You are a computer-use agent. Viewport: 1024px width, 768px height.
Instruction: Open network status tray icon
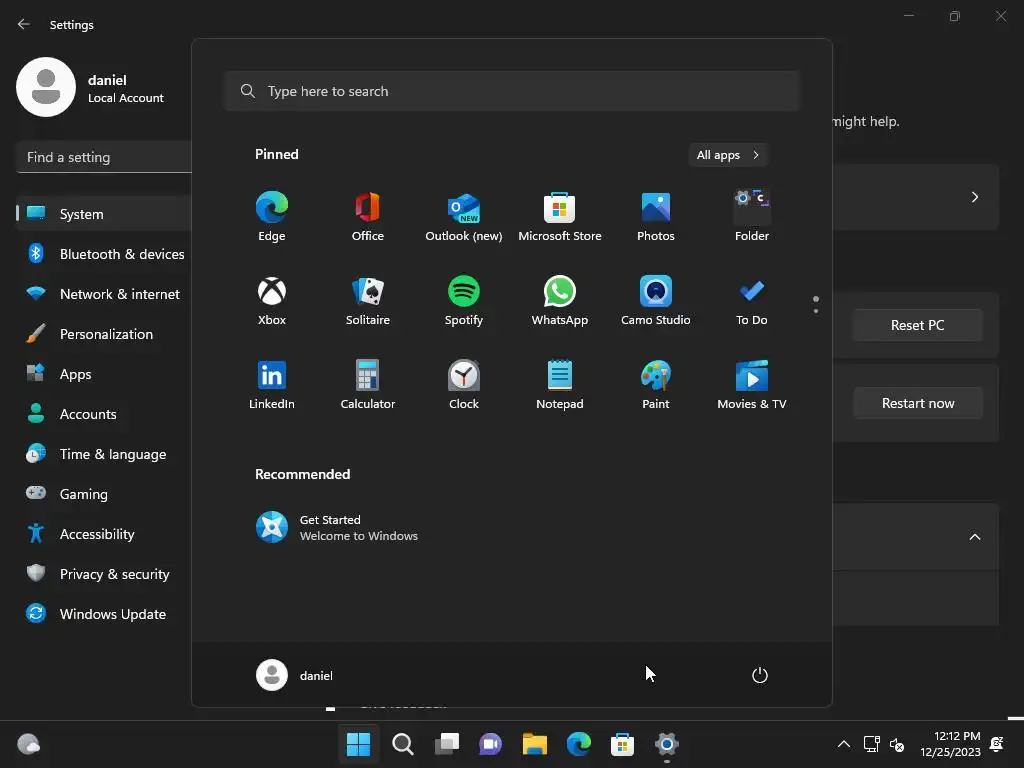point(872,744)
